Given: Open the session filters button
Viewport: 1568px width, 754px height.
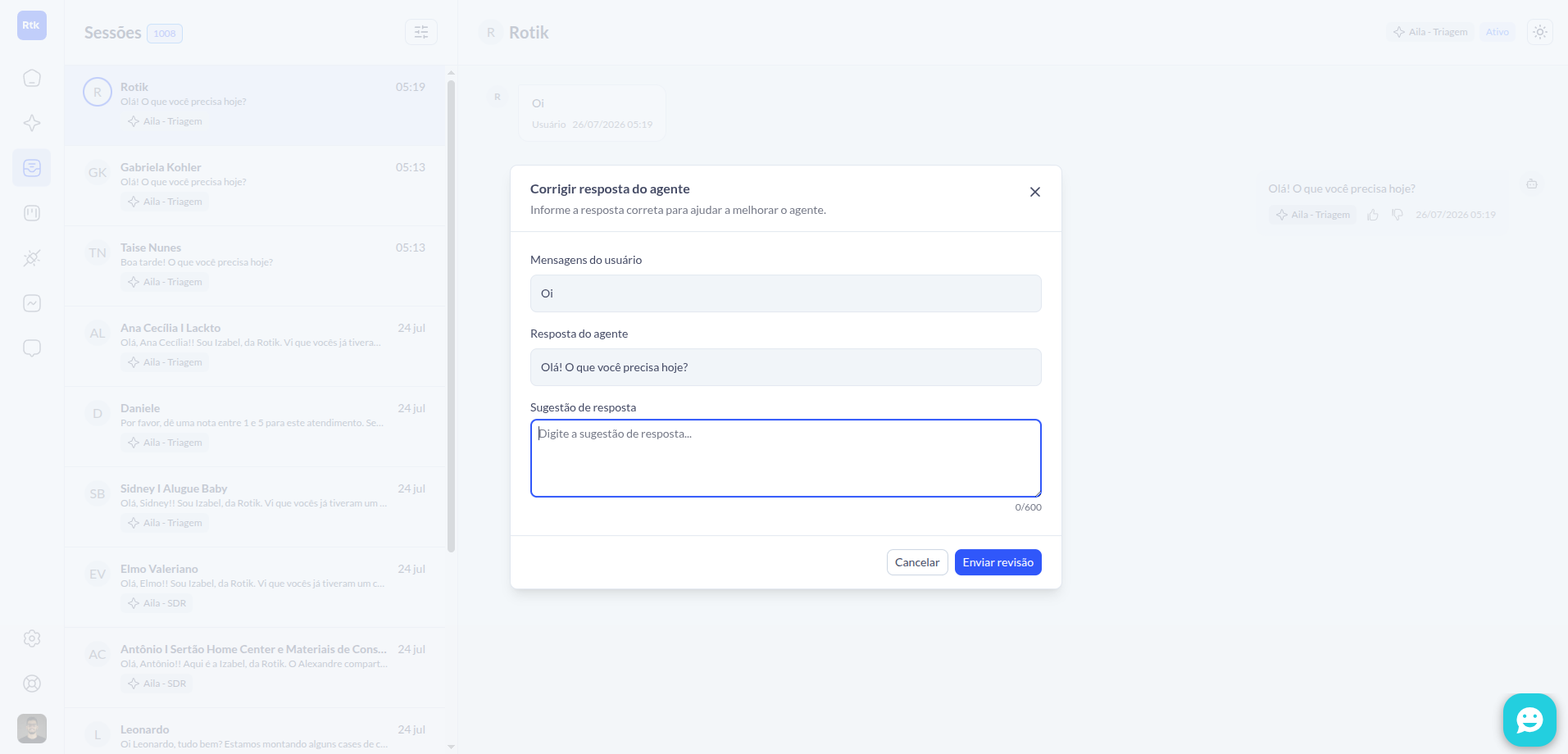Looking at the screenshot, I should (421, 32).
